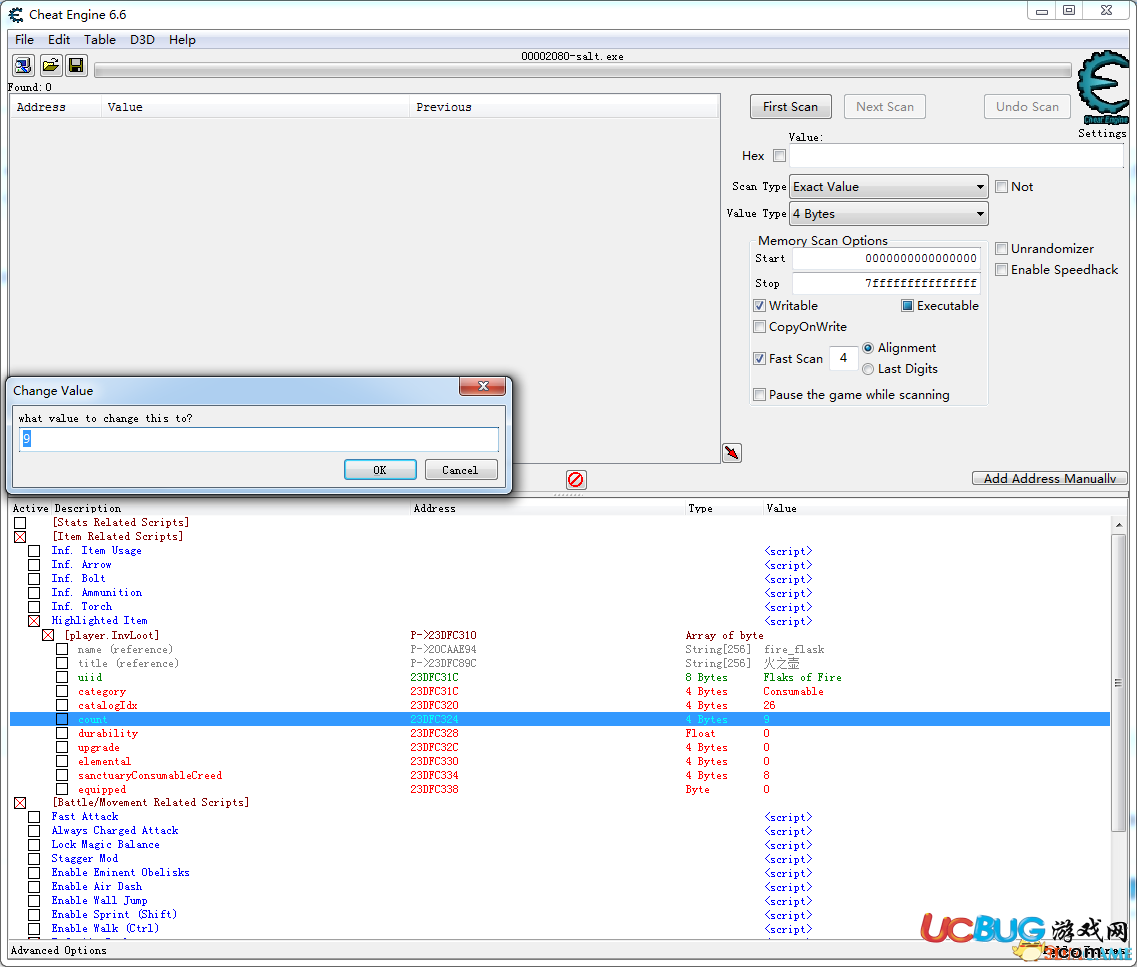The image size is (1137, 967).
Task: Activate the Stats Related Scripts checkbox
Action: pos(20,523)
